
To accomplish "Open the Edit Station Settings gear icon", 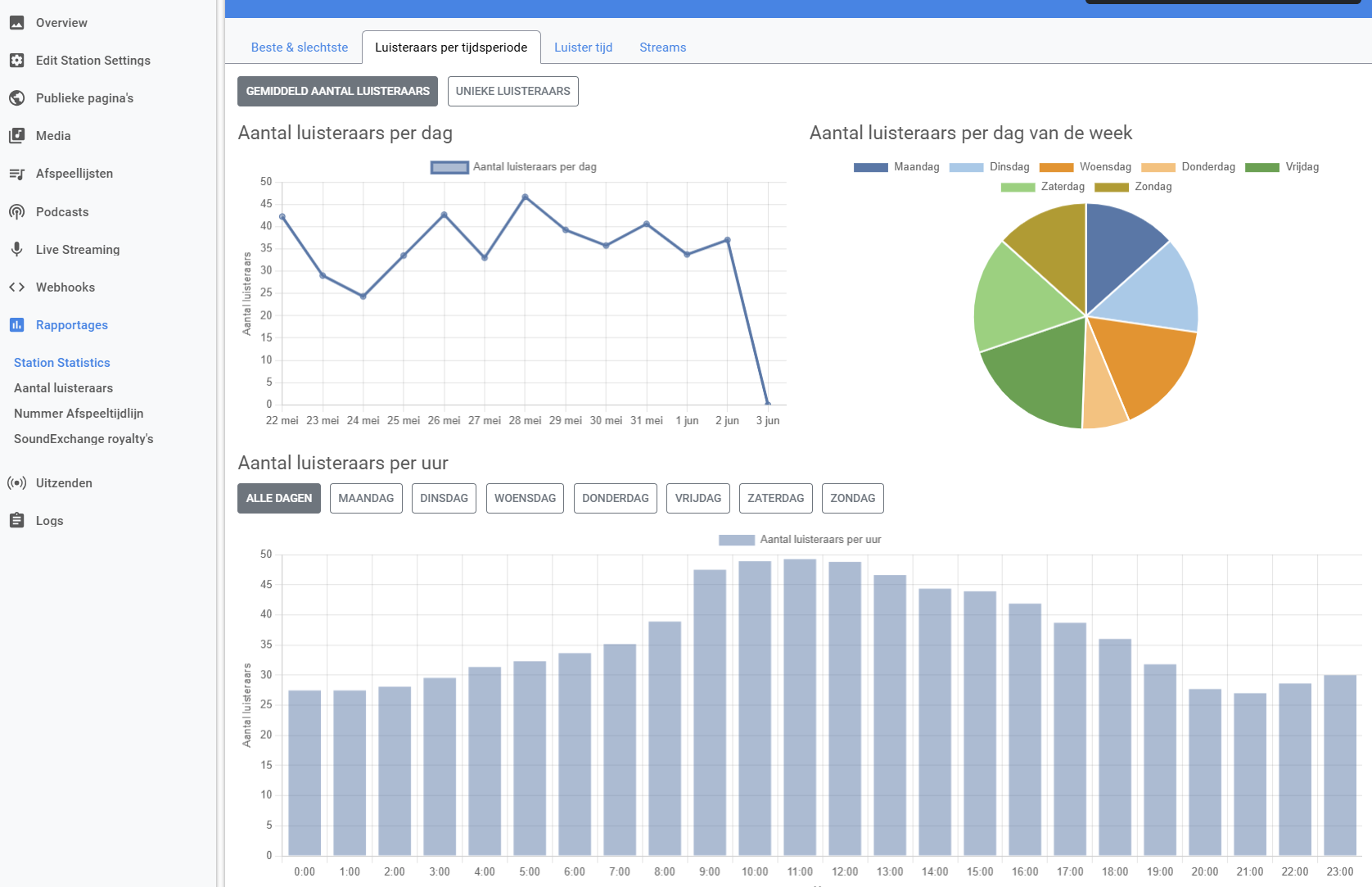I will click(16, 61).
